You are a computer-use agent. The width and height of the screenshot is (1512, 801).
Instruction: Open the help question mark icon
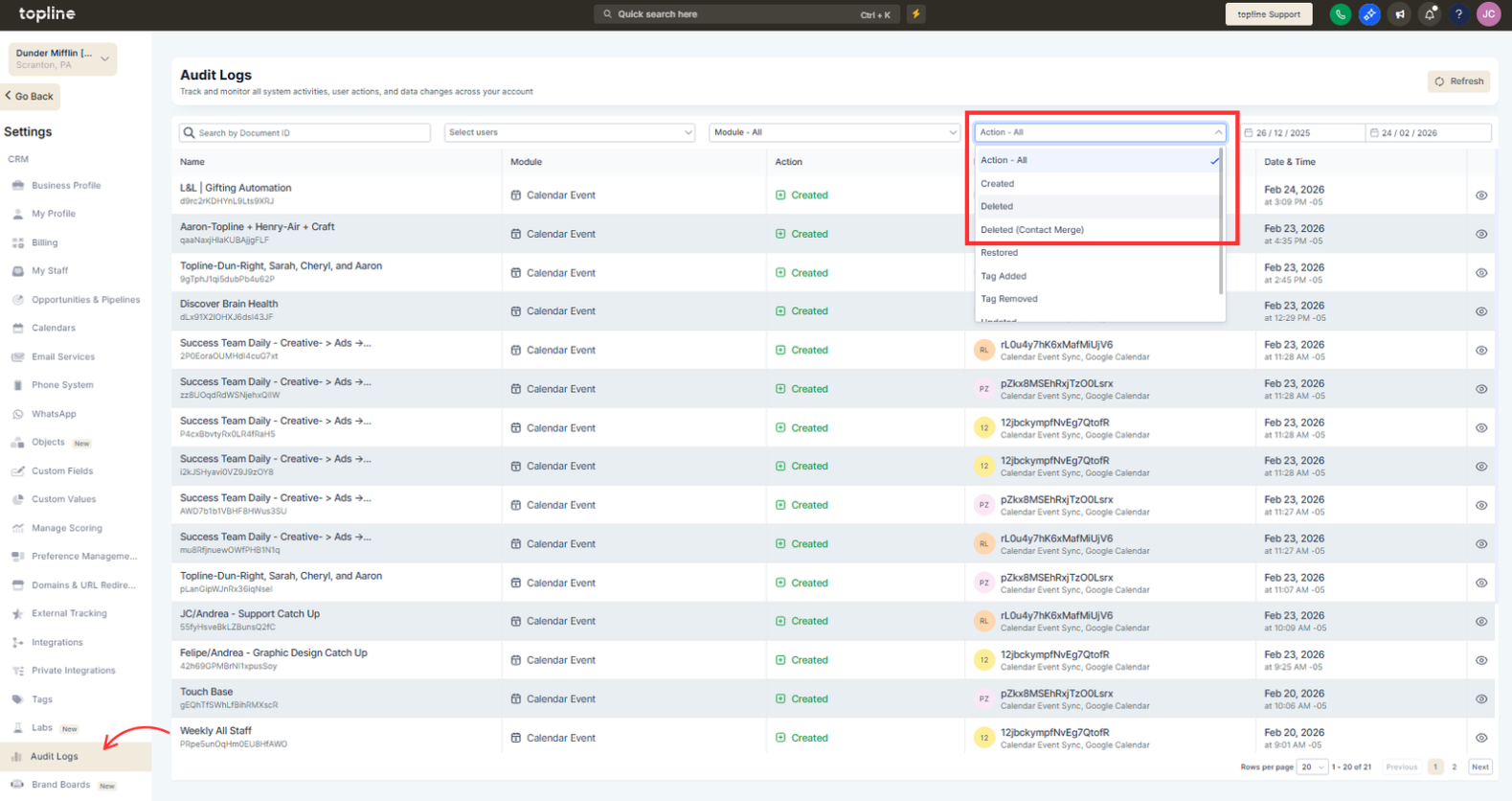click(1458, 14)
